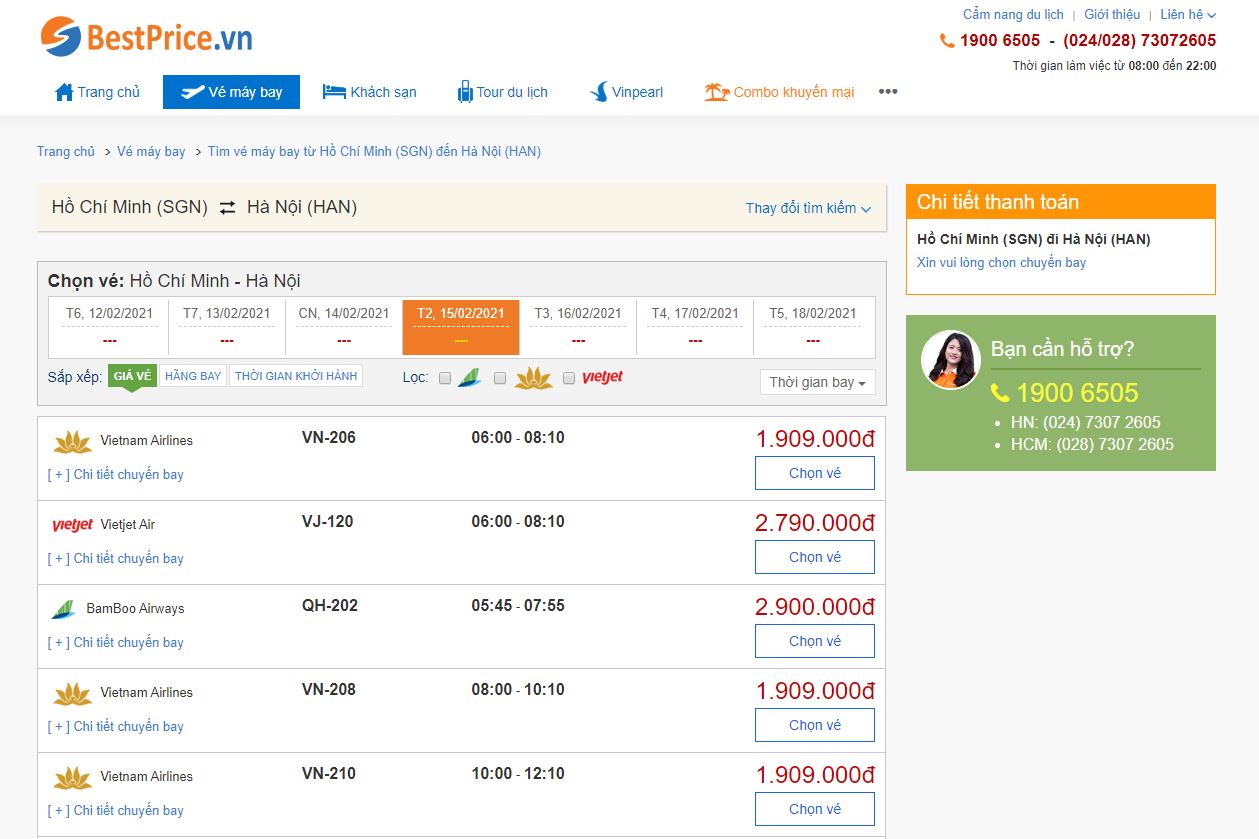This screenshot has height=839, width=1259.
Task: Click the home icon beside Trang chủ
Action: [x=64, y=92]
